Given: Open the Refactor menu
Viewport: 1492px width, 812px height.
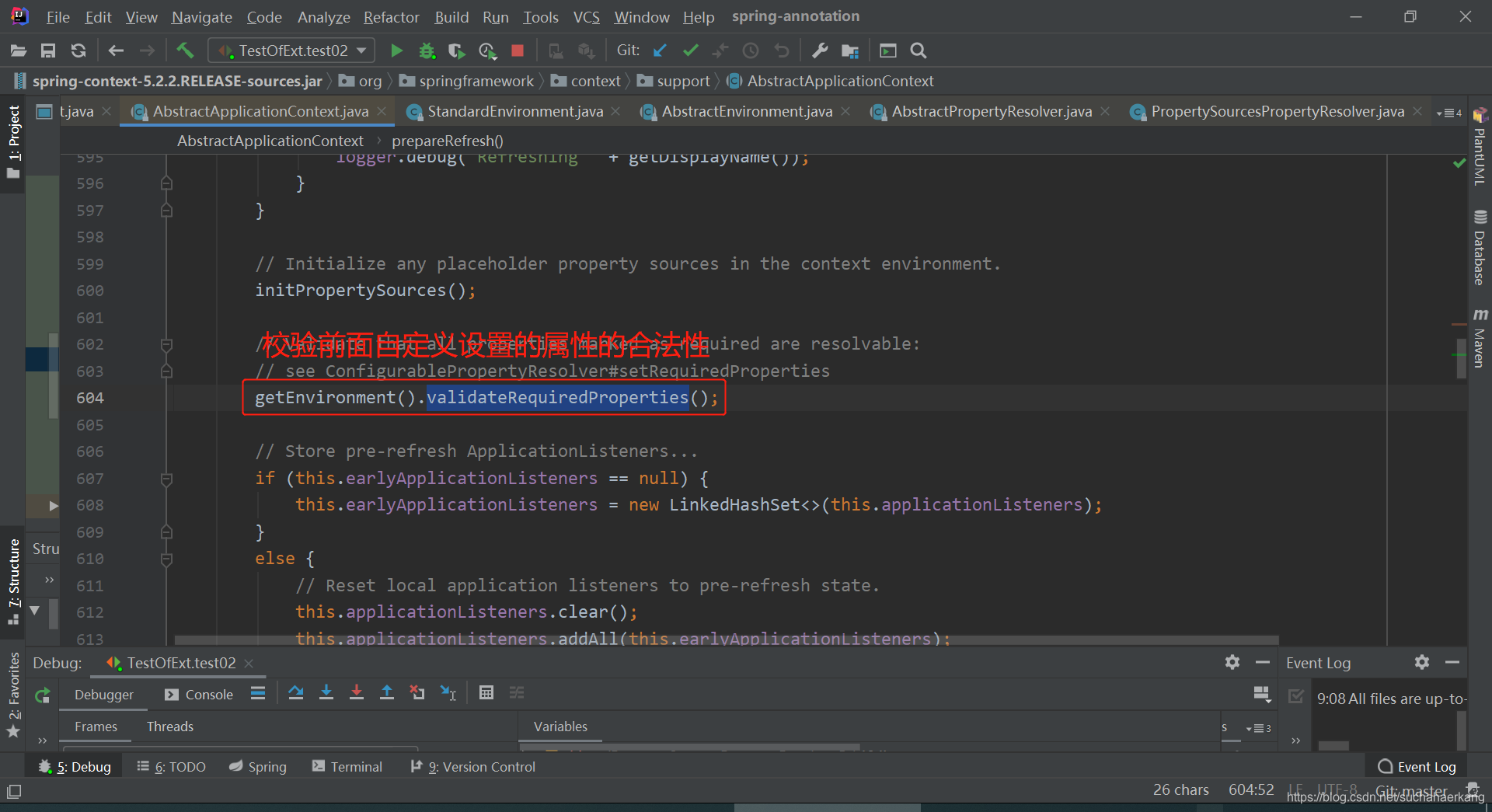Looking at the screenshot, I should click(x=391, y=16).
